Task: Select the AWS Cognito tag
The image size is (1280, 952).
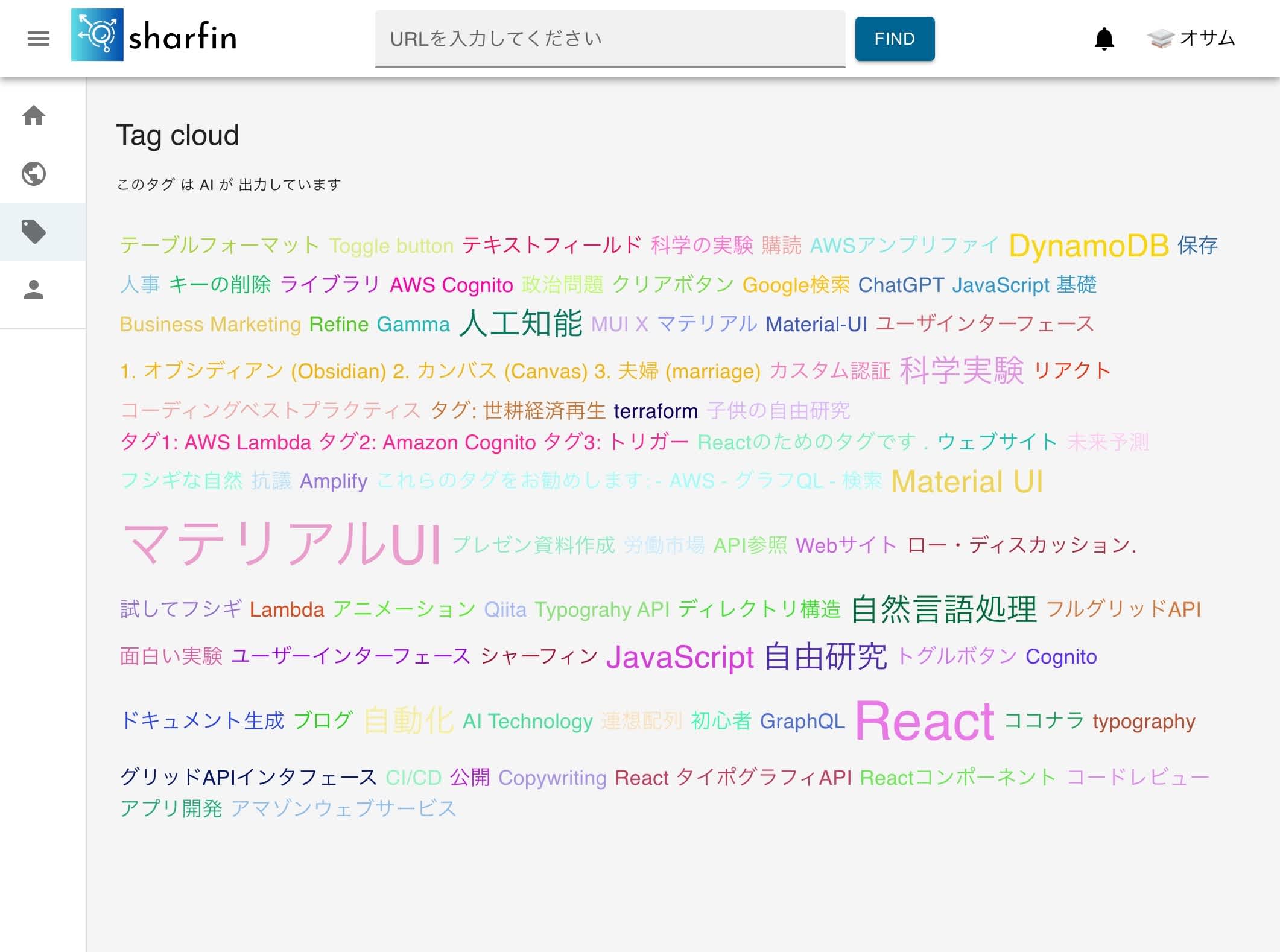Action: (451, 285)
